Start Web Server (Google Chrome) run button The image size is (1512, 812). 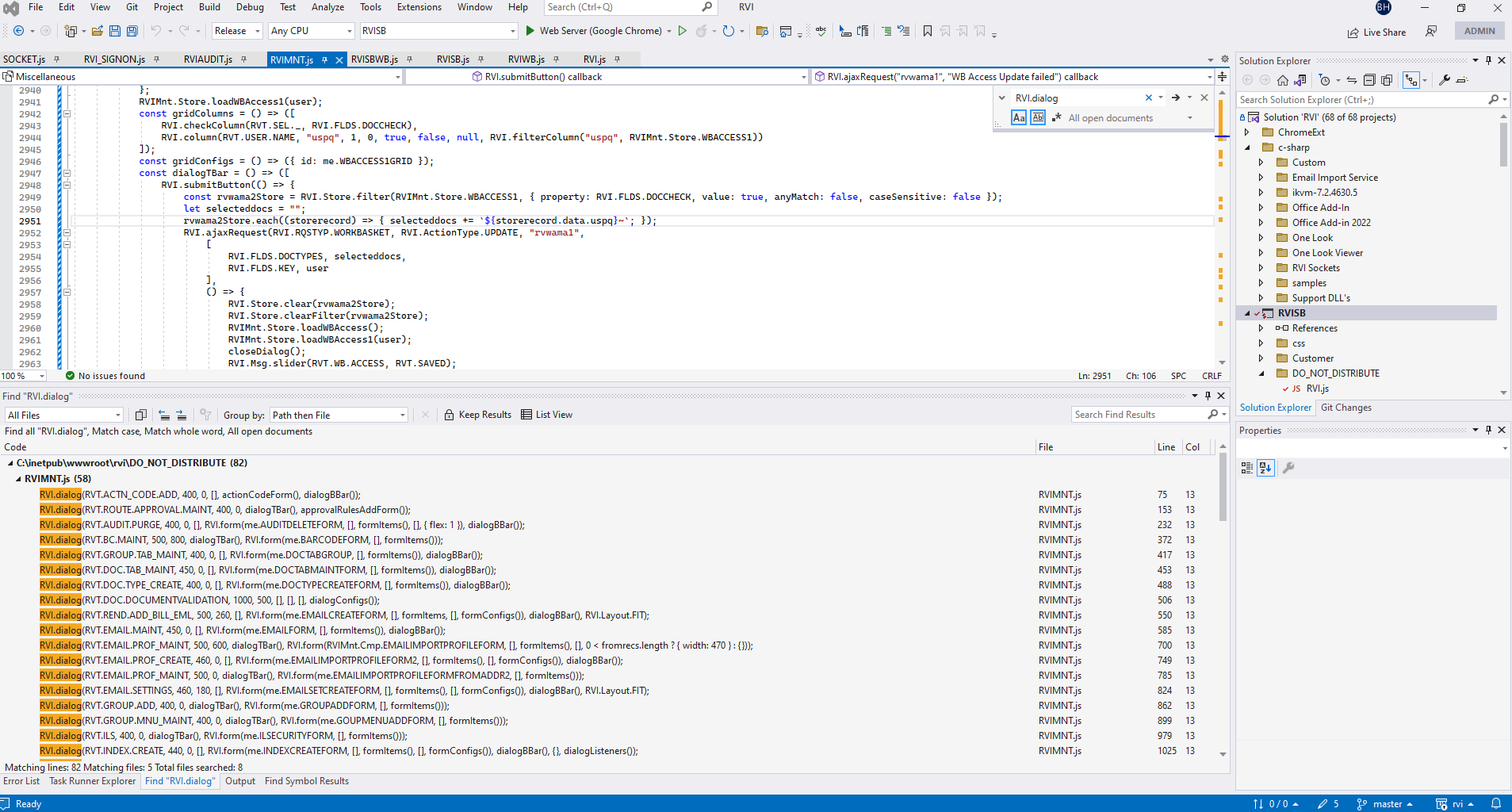coord(530,31)
